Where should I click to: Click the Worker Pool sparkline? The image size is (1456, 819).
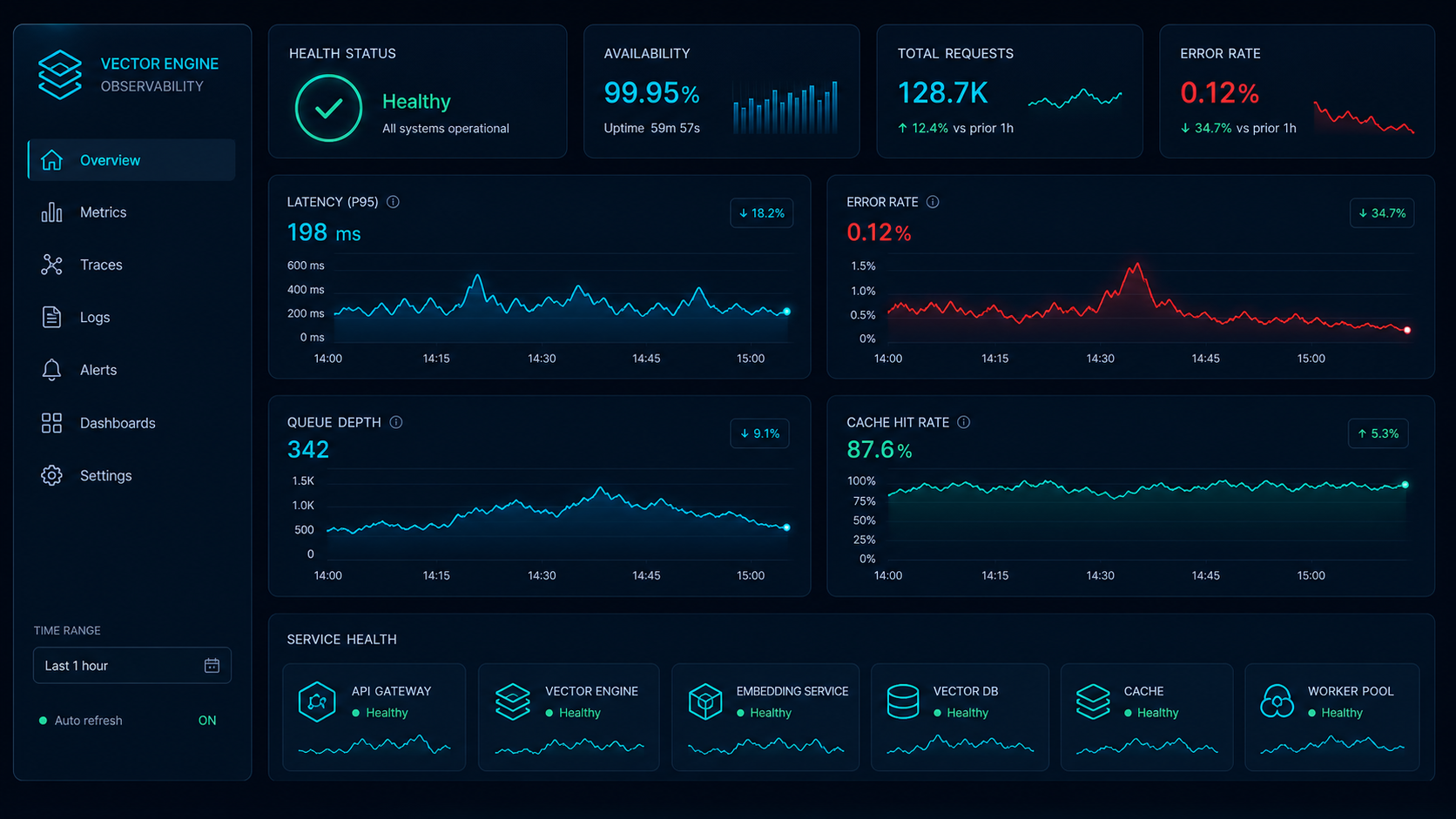point(1332,745)
